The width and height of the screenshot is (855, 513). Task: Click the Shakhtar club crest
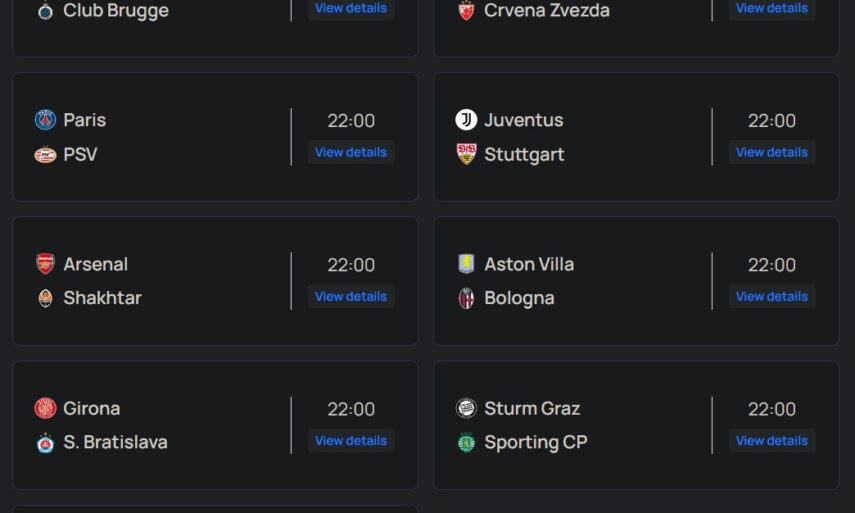[x=45, y=298]
